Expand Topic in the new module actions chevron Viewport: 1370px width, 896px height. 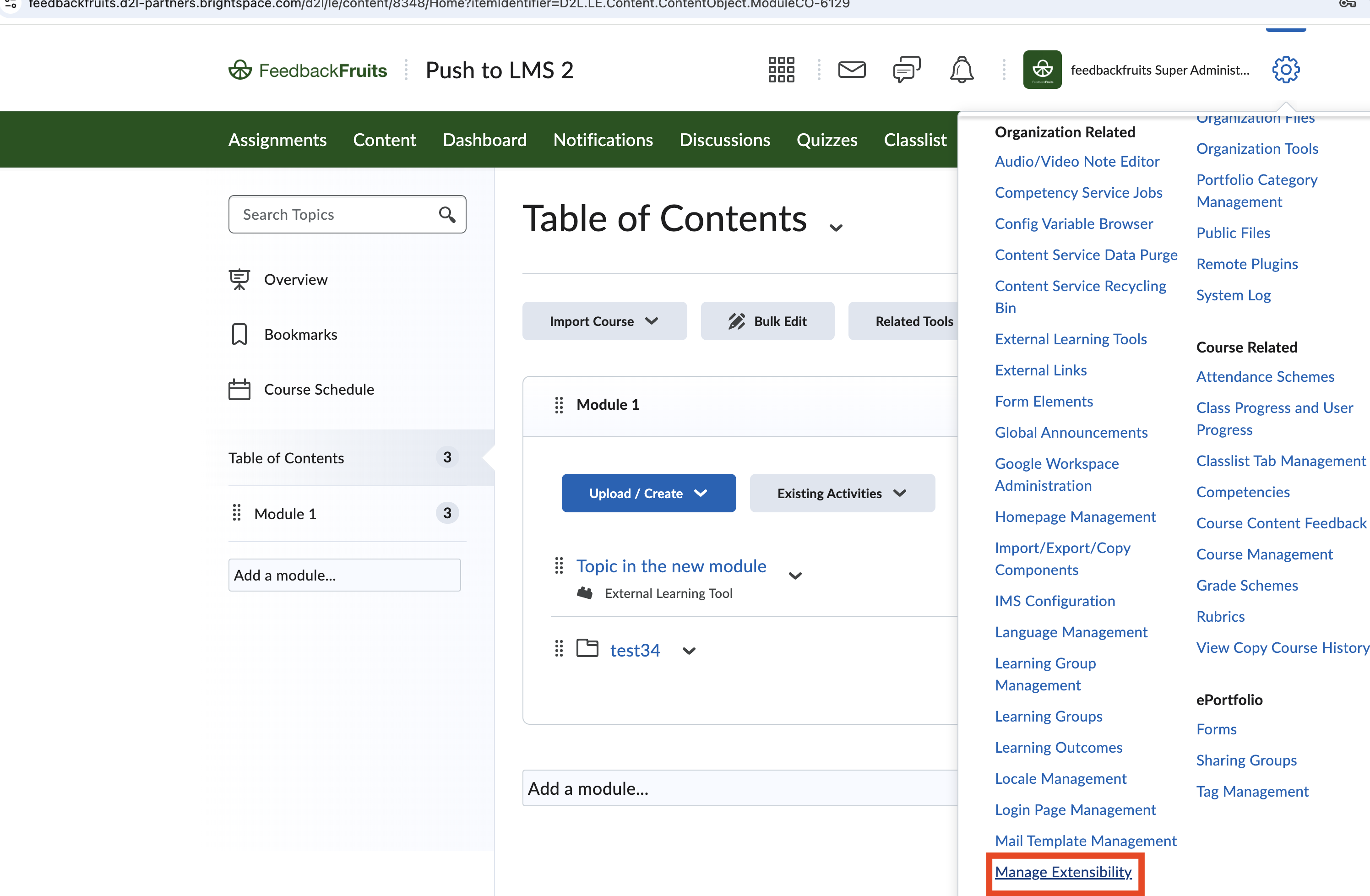click(x=795, y=576)
